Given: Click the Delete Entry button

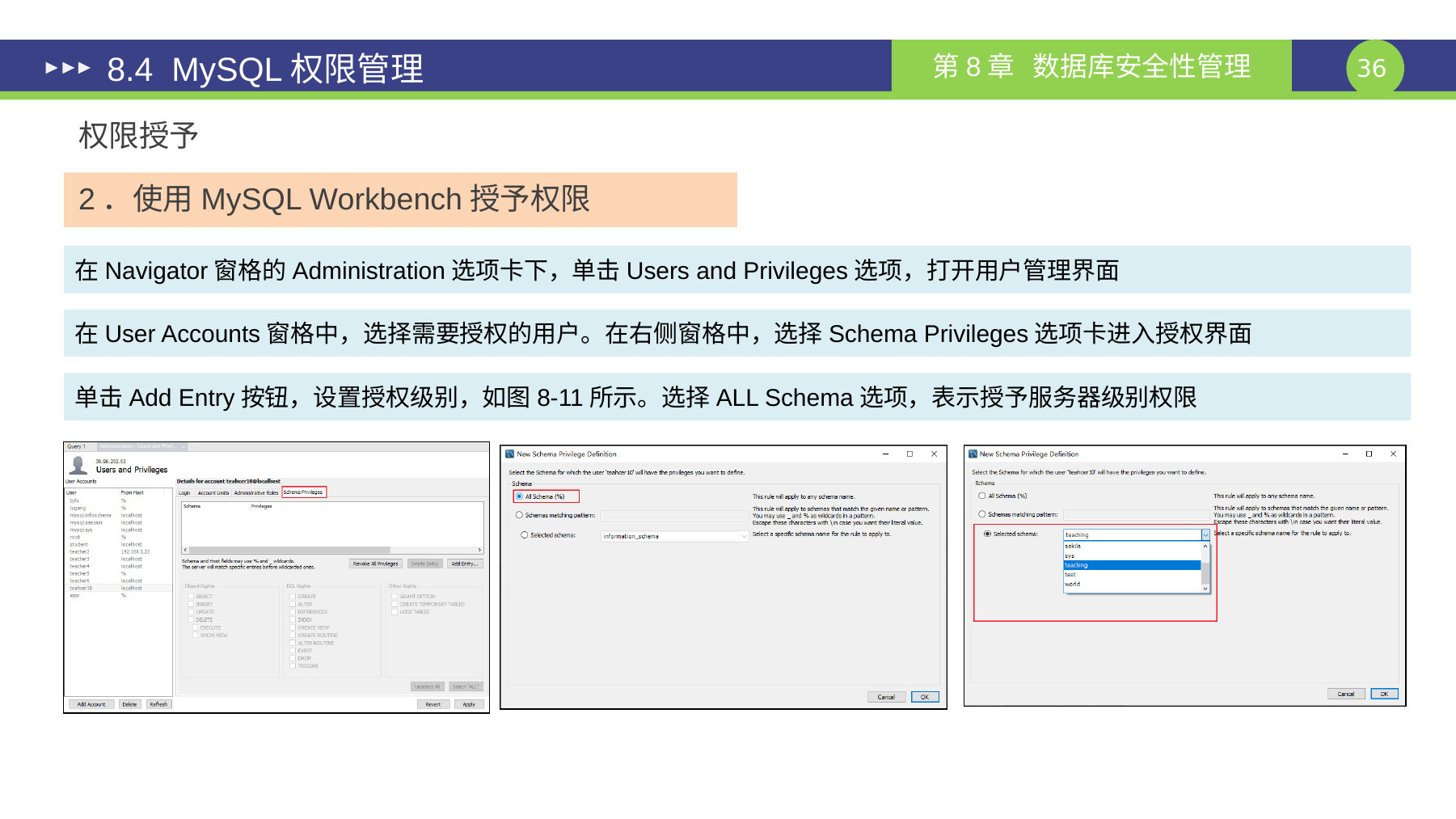Looking at the screenshot, I should pos(424,564).
